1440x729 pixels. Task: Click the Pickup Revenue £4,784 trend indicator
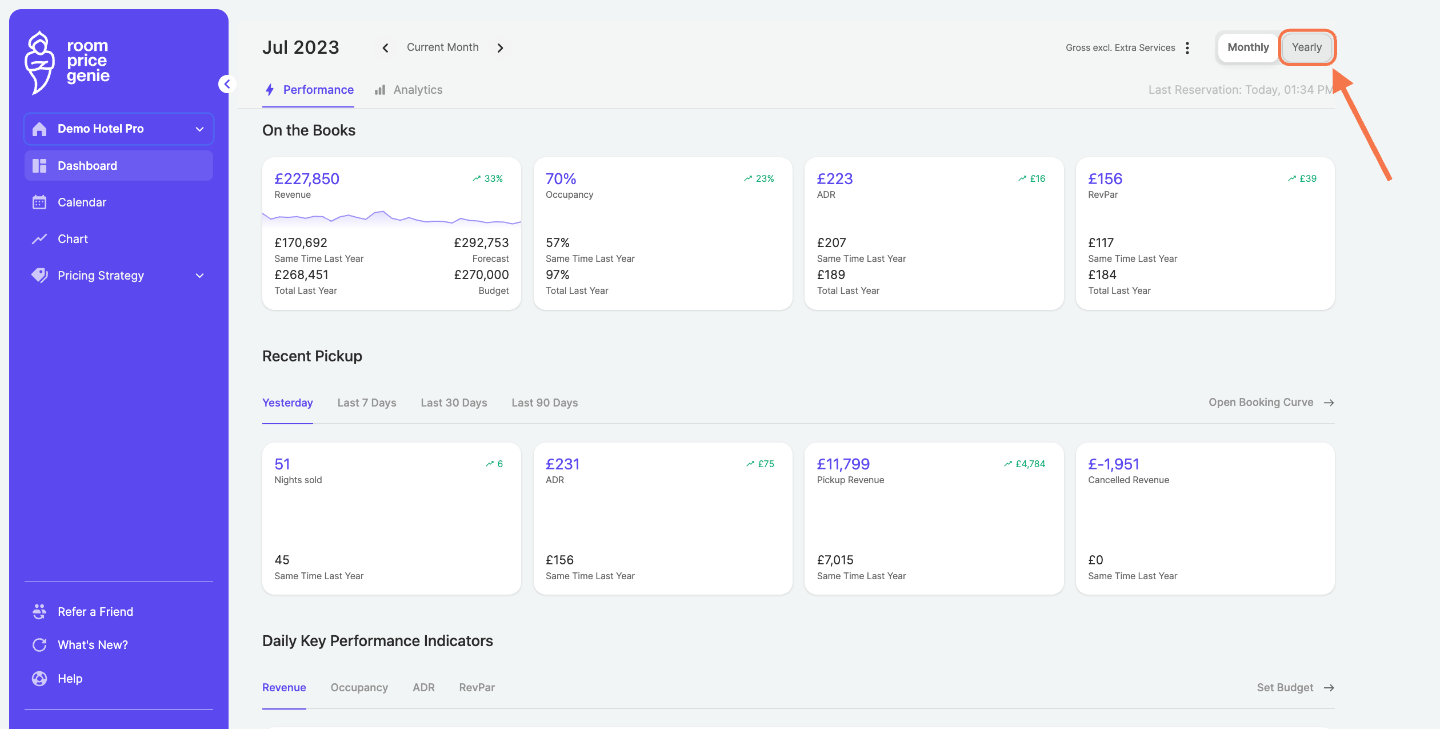pos(1024,464)
